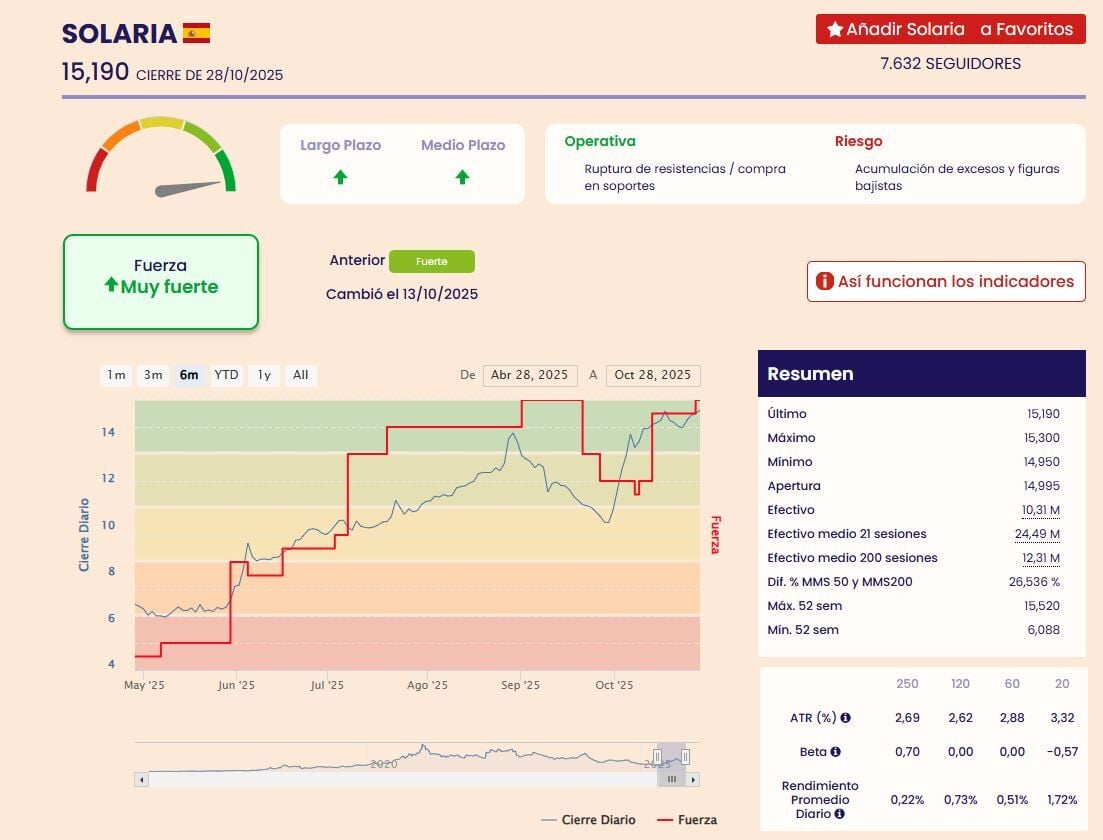Toggle the Cierre Diario legend series
Screen dimensions: 1103x840
[x=588, y=820]
